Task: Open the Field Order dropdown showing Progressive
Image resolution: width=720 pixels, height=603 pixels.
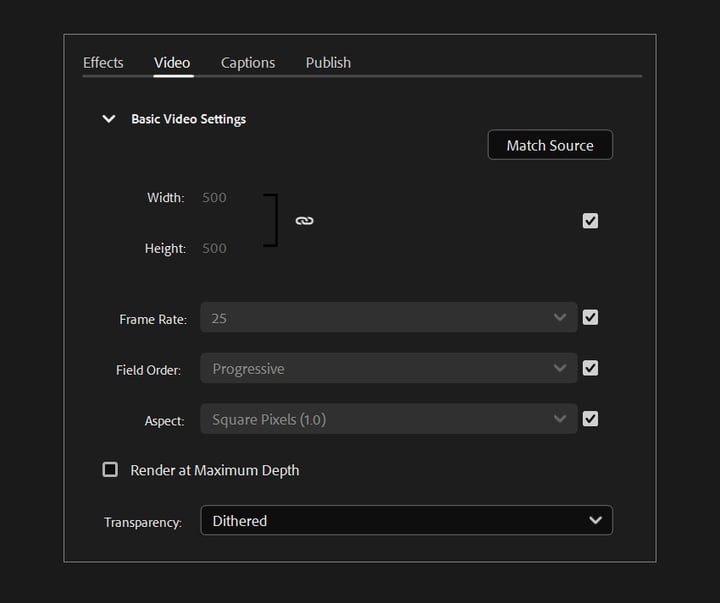Action: click(388, 368)
